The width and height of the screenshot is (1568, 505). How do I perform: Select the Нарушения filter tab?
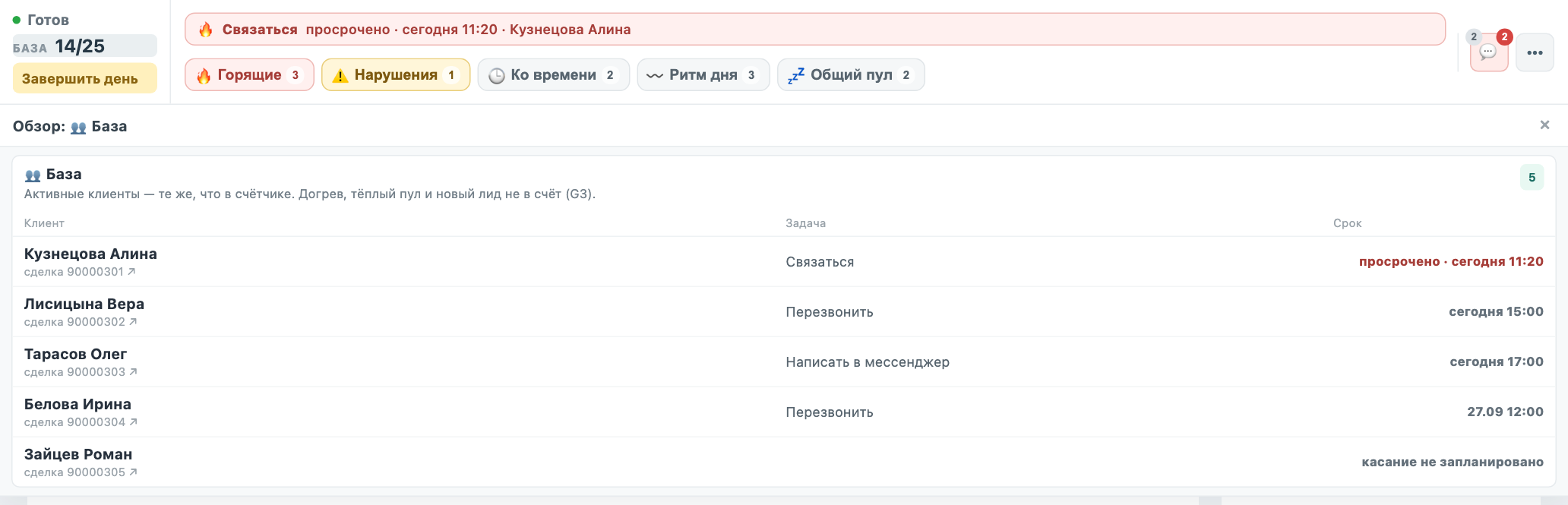[396, 75]
